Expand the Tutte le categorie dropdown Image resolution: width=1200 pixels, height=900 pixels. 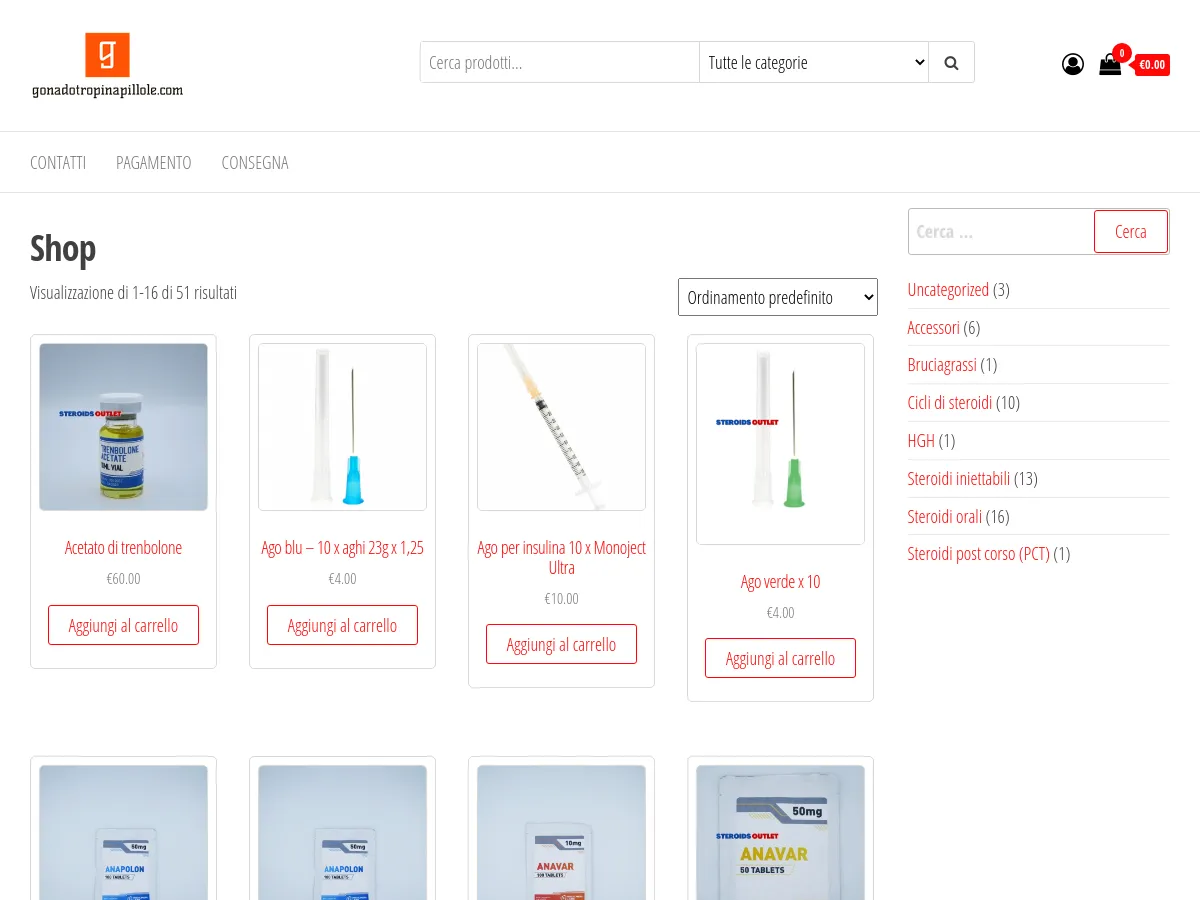click(x=813, y=63)
